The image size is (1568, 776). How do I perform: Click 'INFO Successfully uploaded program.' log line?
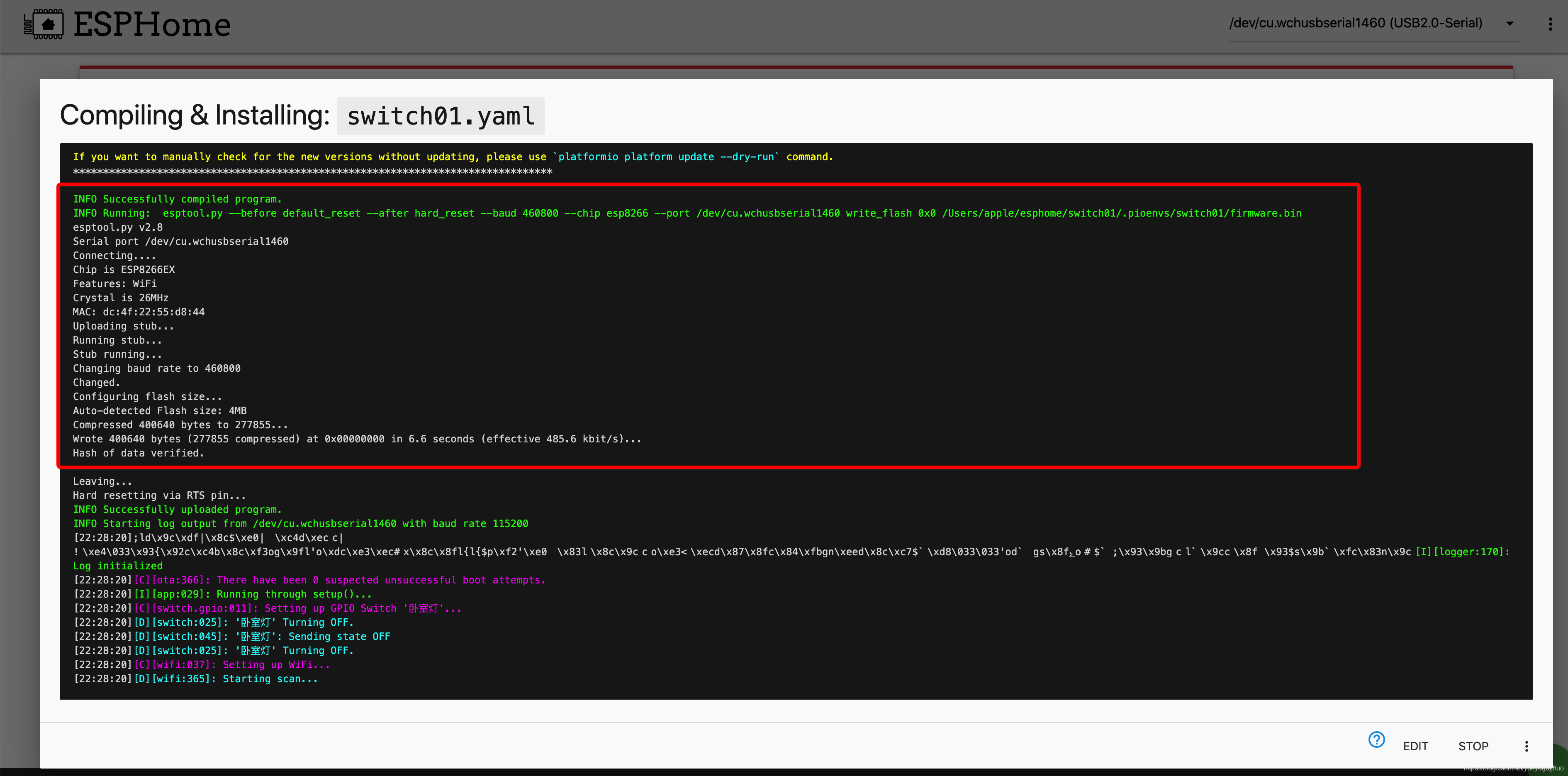click(x=177, y=509)
